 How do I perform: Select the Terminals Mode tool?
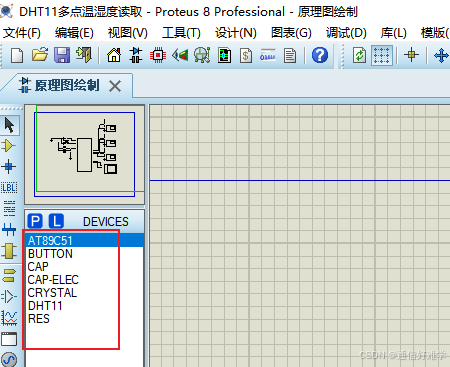[x=9, y=275]
